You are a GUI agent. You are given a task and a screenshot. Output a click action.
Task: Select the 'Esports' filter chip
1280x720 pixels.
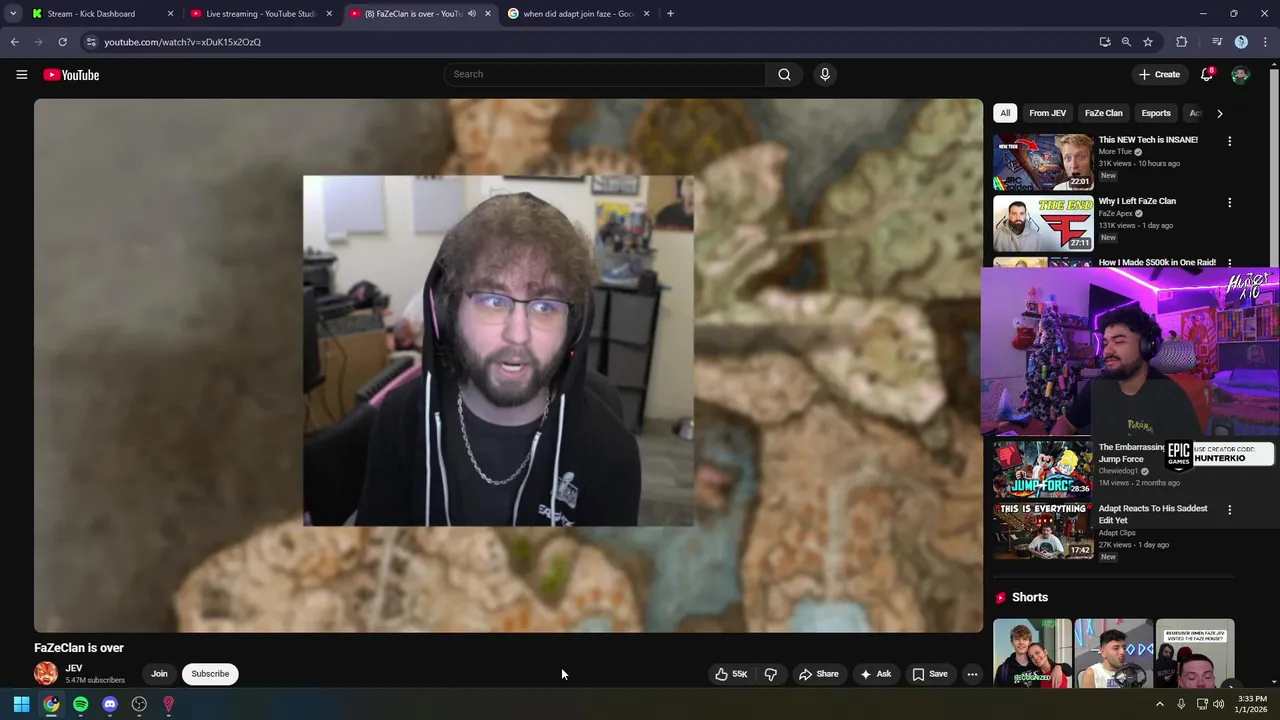coord(1156,113)
